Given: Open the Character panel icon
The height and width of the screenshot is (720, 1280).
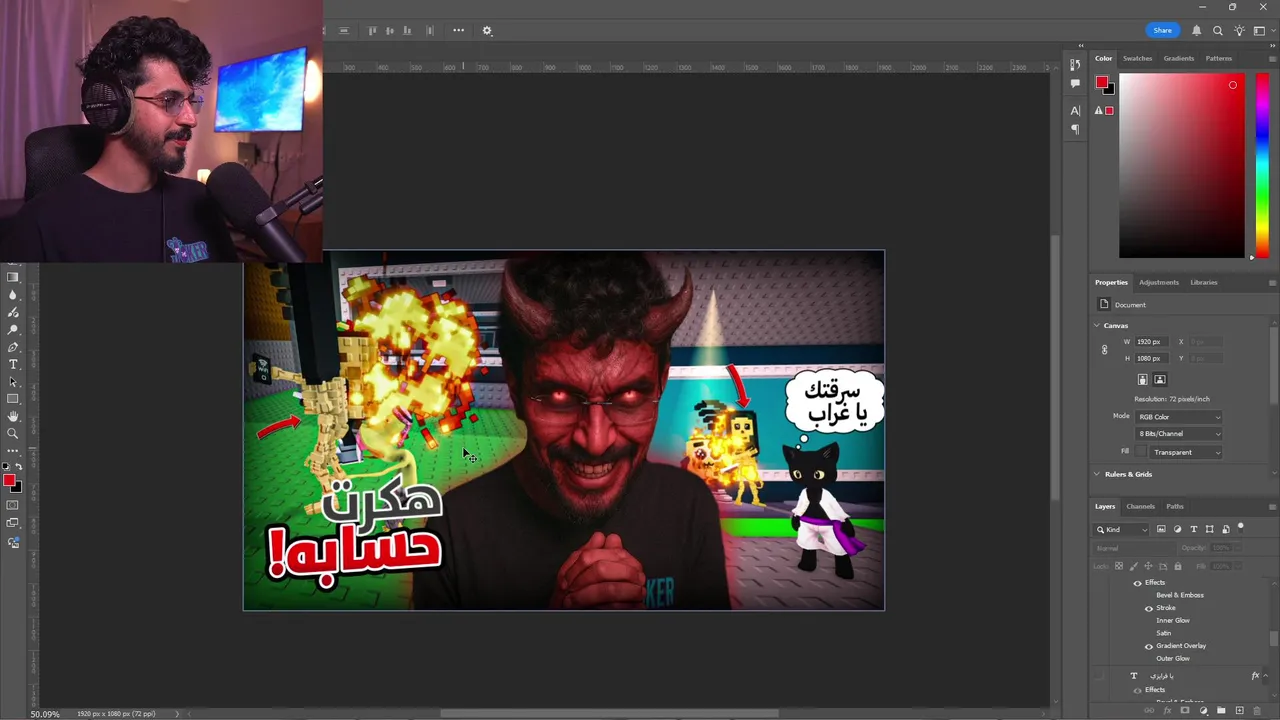Looking at the screenshot, I should (x=1075, y=110).
